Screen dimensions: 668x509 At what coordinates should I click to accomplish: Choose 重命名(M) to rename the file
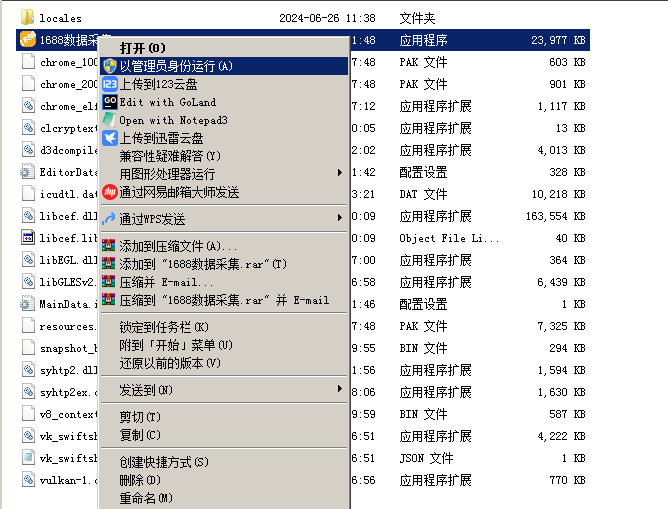[146, 498]
